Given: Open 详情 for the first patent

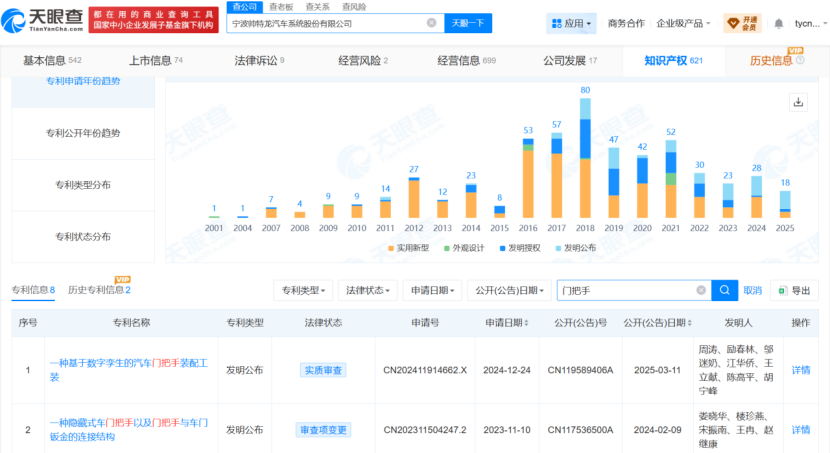Looking at the screenshot, I should (801, 369).
